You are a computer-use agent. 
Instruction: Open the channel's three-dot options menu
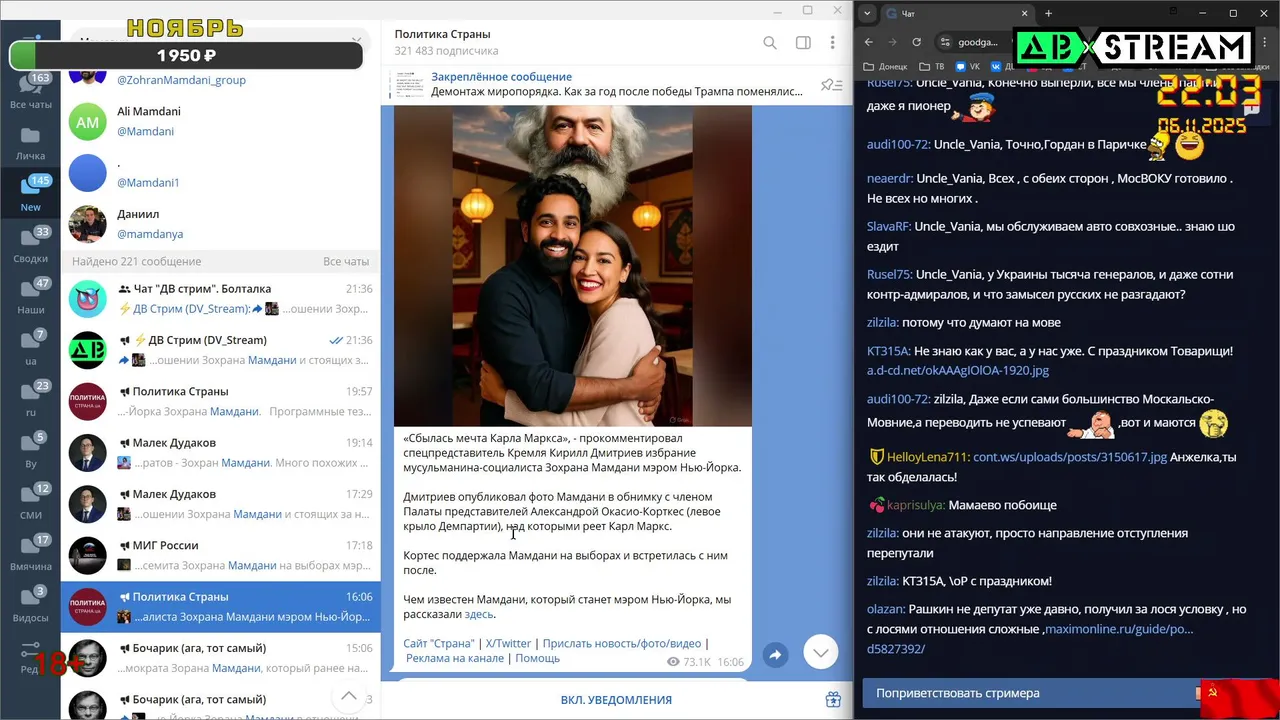coord(832,43)
